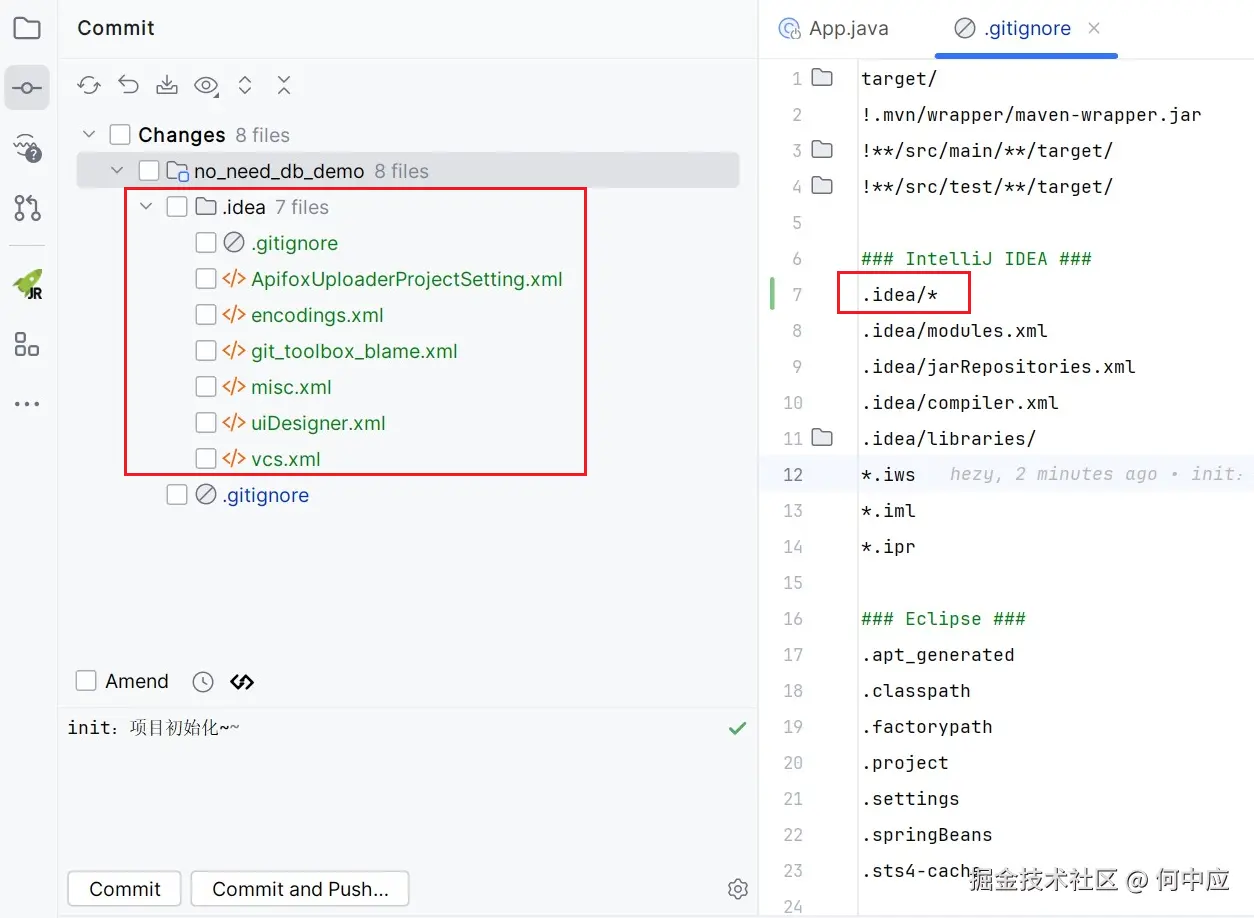This screenshot has width=1254, height=918.
Task: Check the encodings.xml checkbox
Action: [x=206, y=315]
